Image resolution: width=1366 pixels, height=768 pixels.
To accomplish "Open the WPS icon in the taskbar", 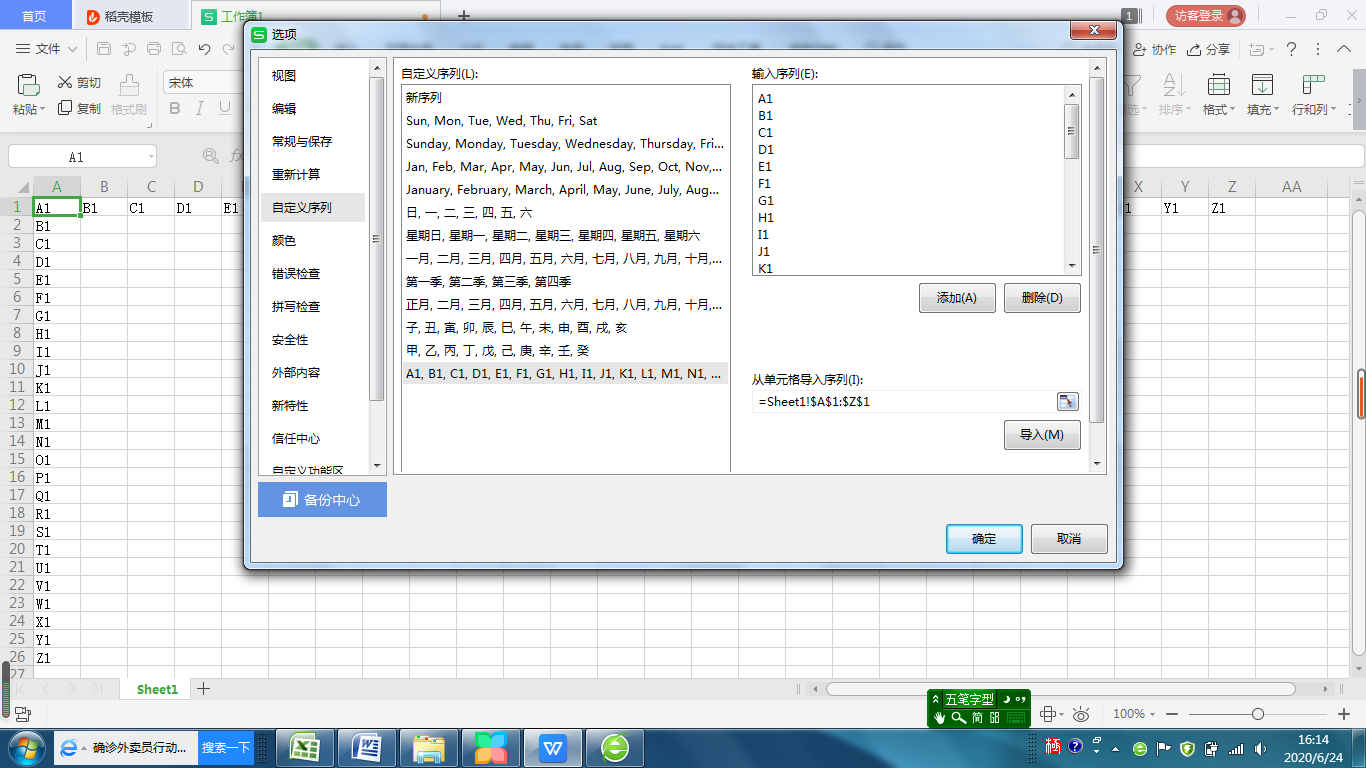I will pyautogui.click(x=553, y=747).
